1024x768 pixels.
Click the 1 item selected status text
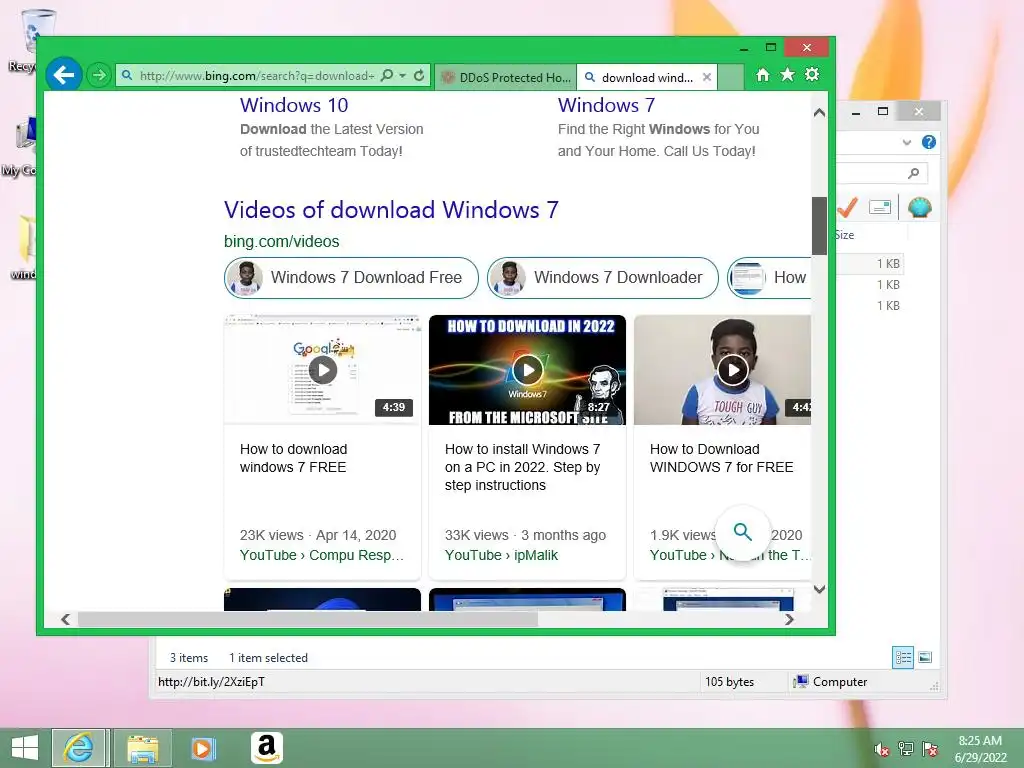[x=268, y=658]
